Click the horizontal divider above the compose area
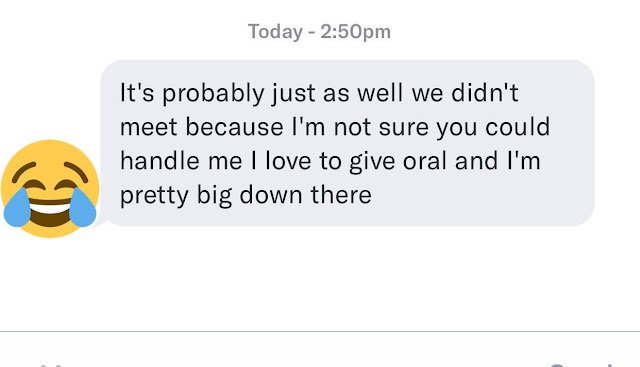Image resolution: width=640 pixels, height=367 pixels. pos(320,331)
